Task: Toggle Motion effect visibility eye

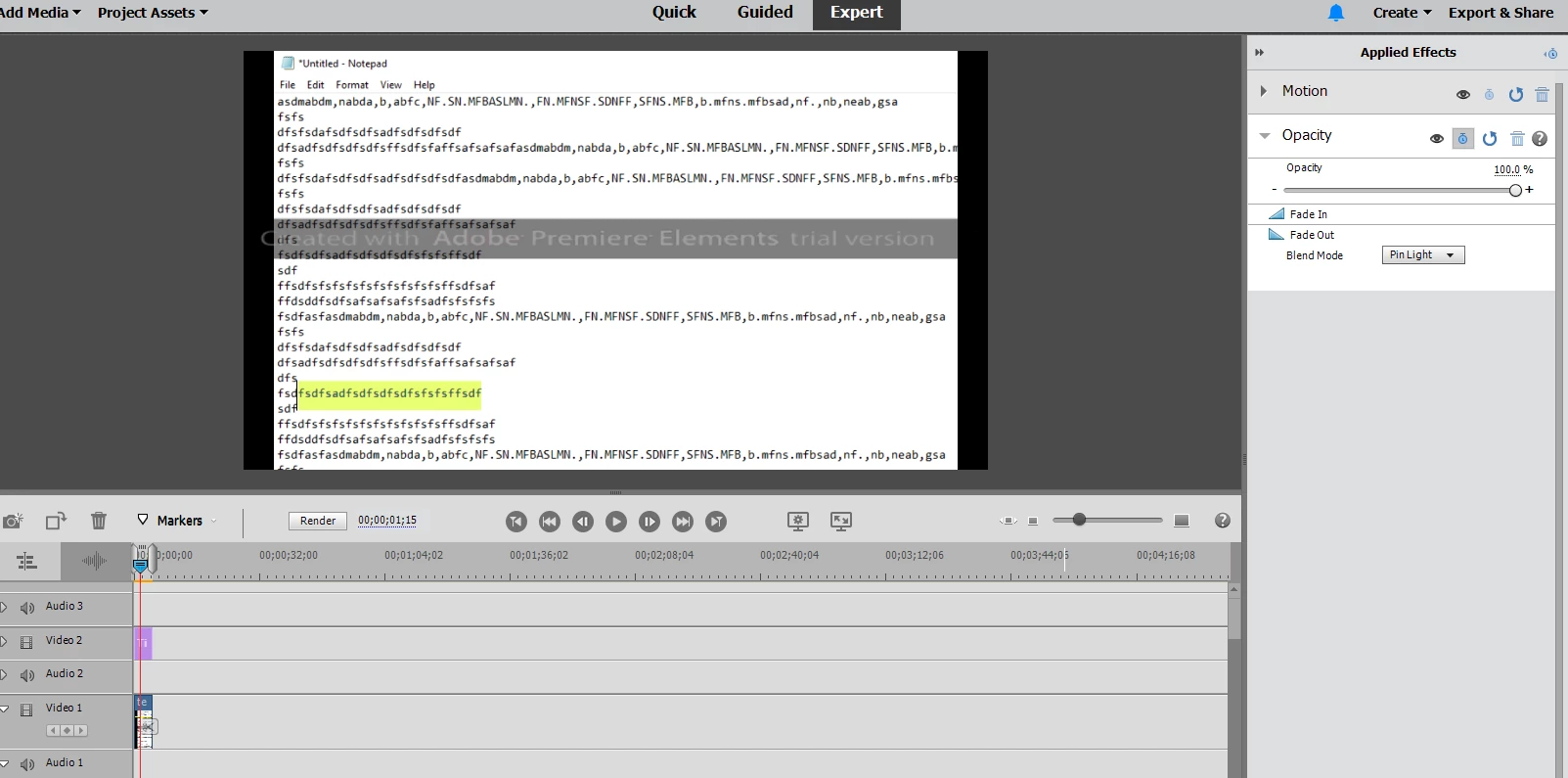Action: point(1463,95)
